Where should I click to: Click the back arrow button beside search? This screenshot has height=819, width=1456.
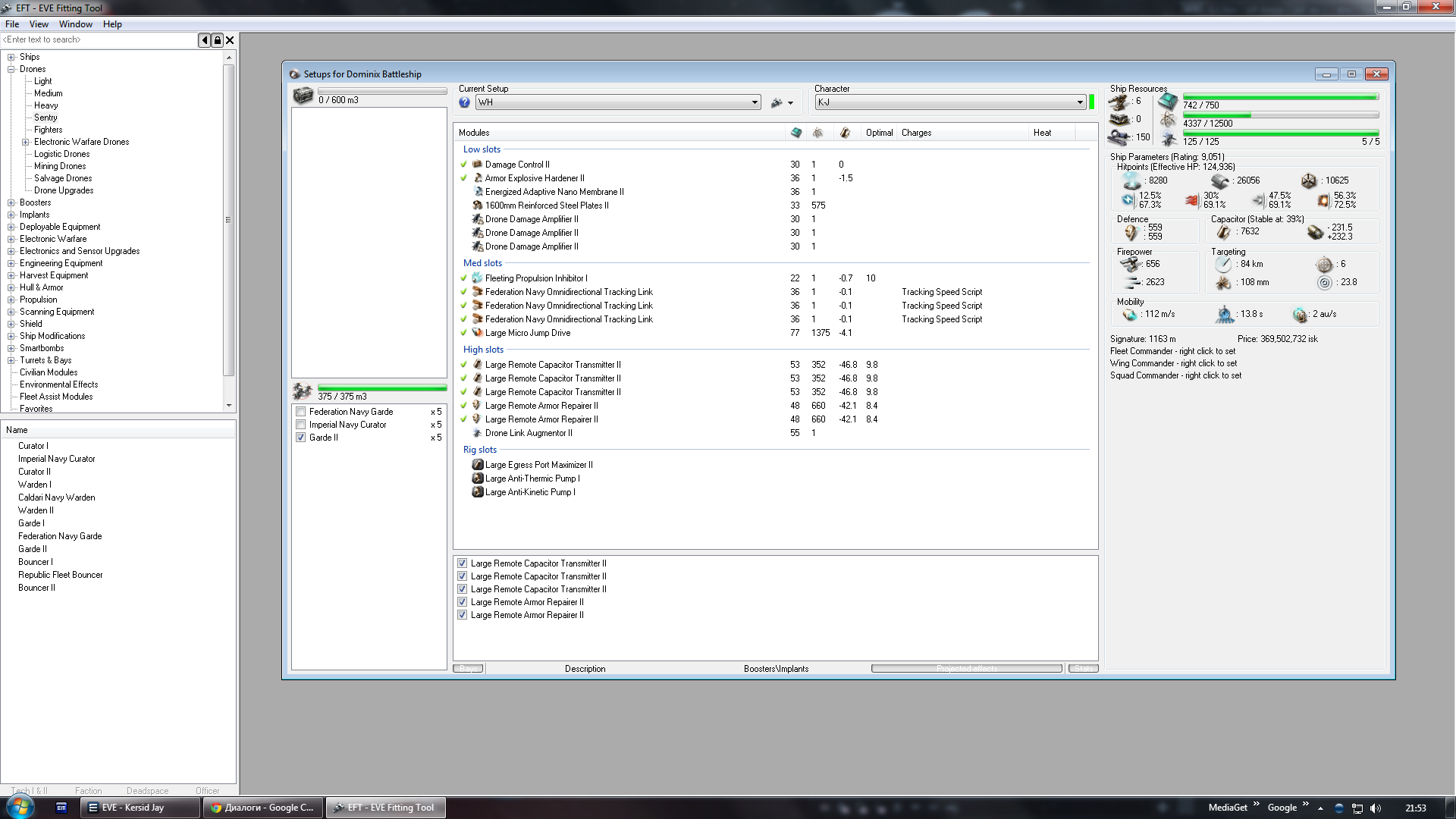coord(205,40)
